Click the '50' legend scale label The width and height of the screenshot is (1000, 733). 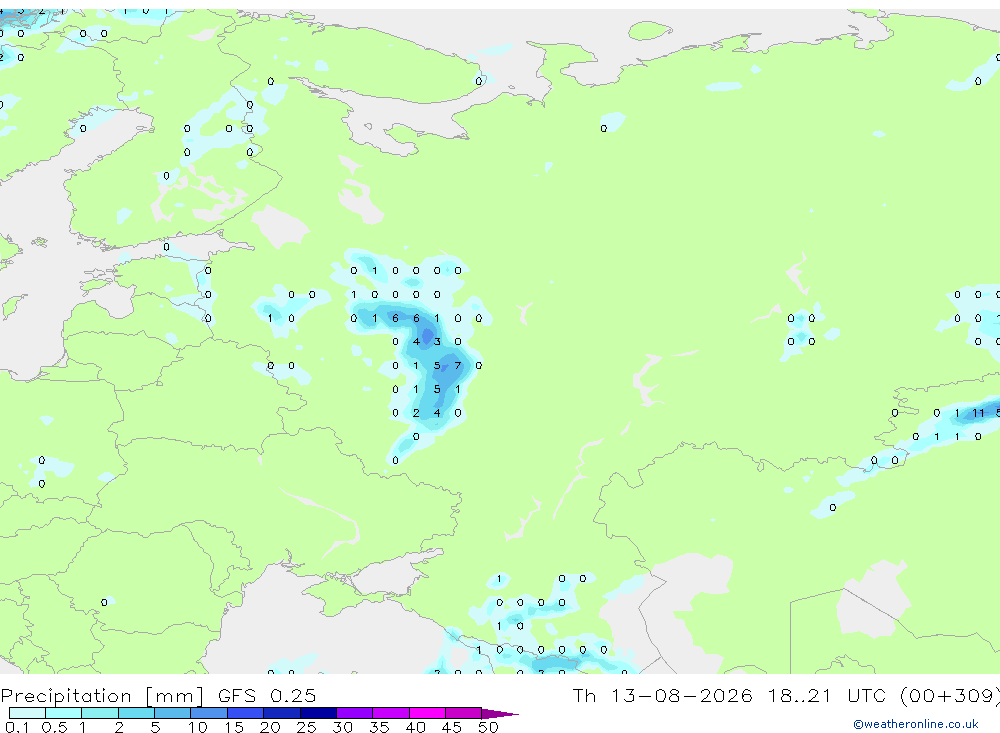[x=488, y=727]
